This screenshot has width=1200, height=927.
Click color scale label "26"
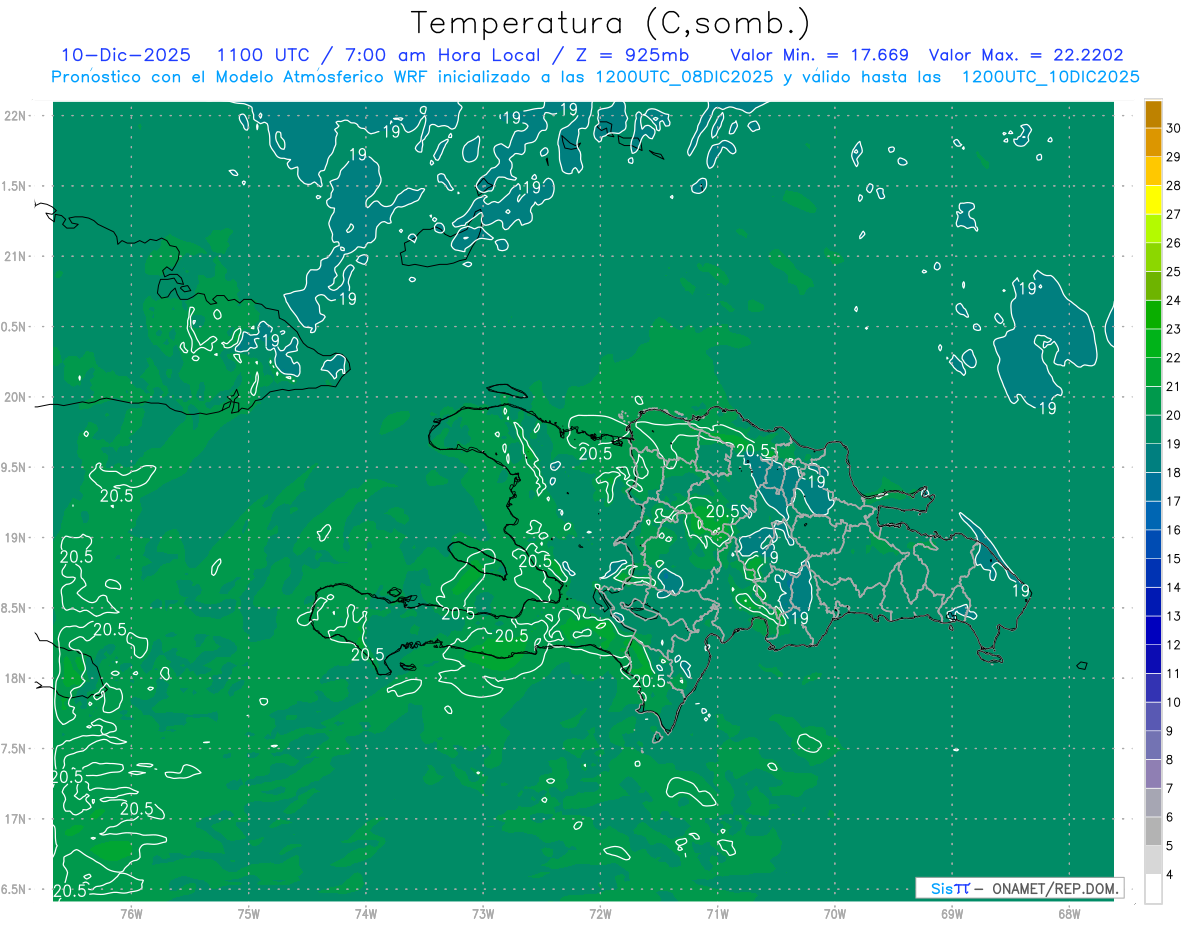[x=1175, y=243]
